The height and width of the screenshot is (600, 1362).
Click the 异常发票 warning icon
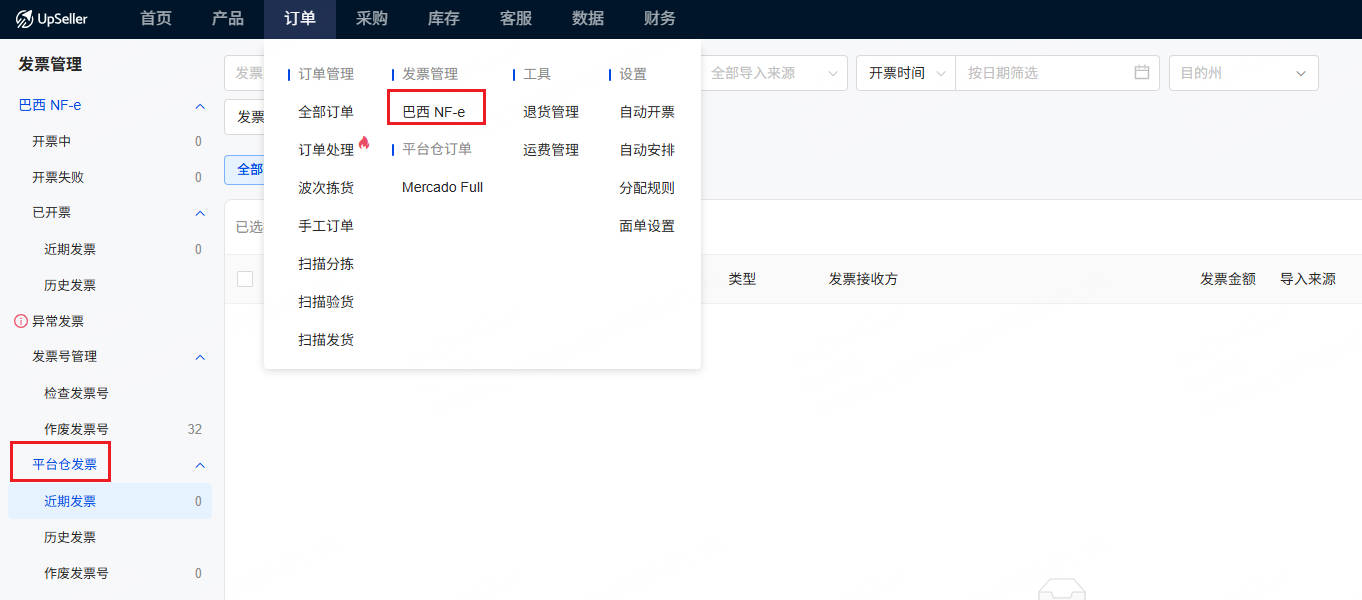[20, 321]
